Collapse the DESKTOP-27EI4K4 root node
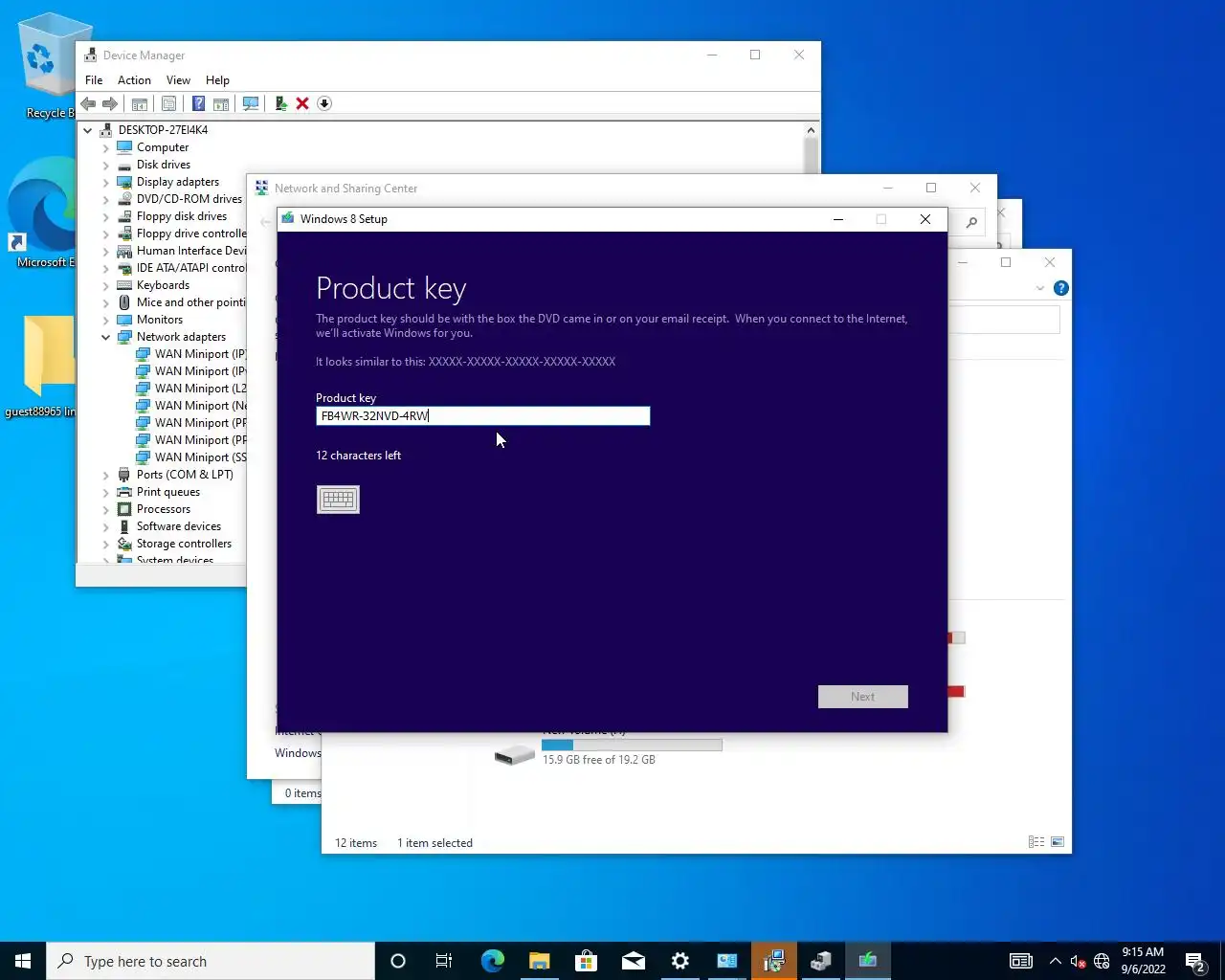1225x980 pixels. click(x=88, y=130)
